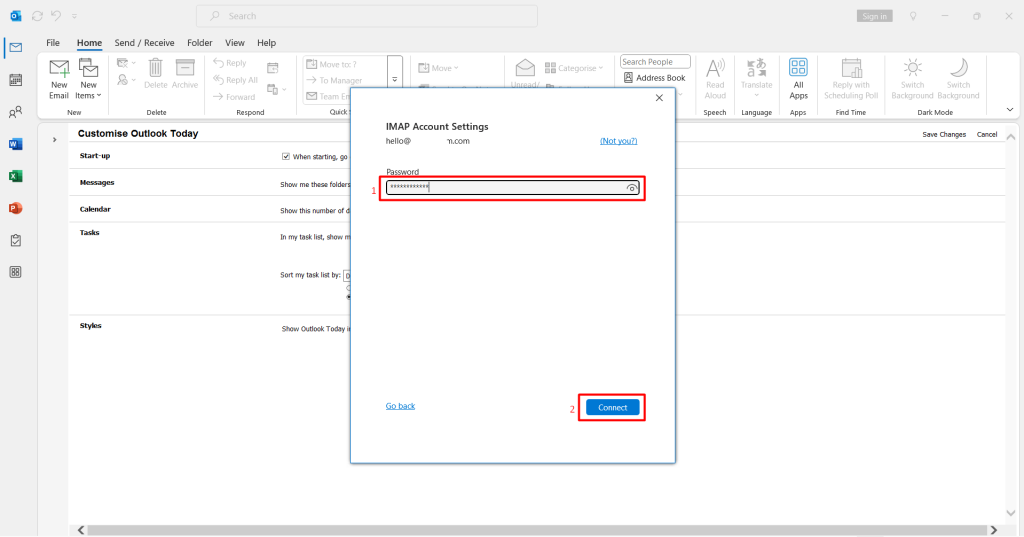Image resolution: width=1024 pixels, height=537 pixels.
Task: Click Save Changes in Outlook Today
Action: point(944,135)
